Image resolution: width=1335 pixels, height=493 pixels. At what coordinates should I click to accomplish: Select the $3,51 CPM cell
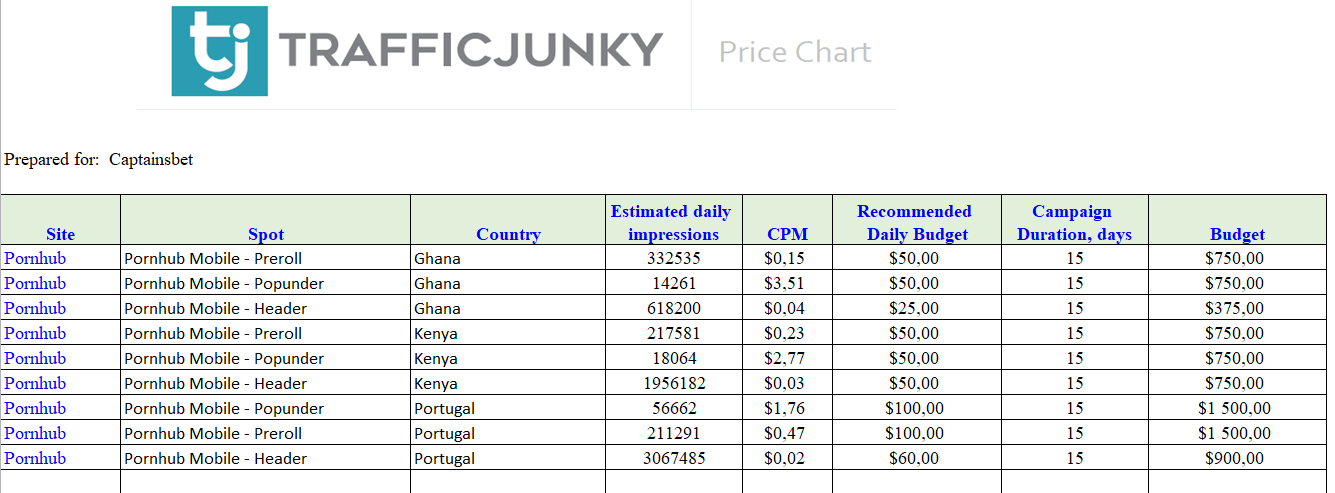coord(785,283)
